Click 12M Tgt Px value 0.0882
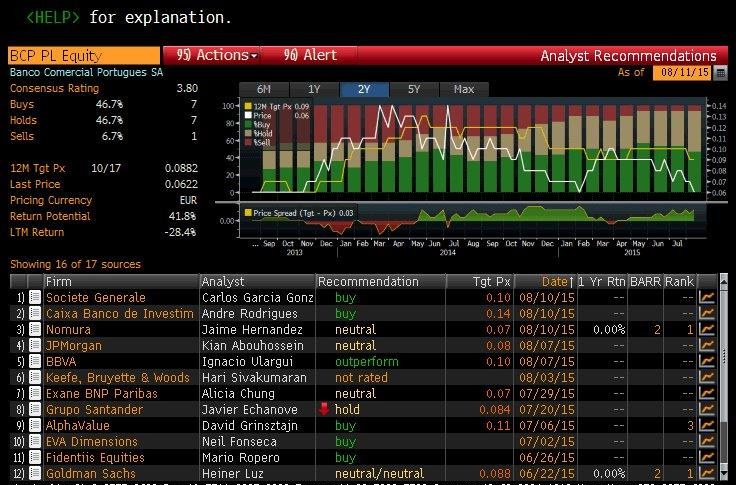Image resolution: width=736 pixels, height=485 pixels. pyautogui.click(x=181, y=168)
